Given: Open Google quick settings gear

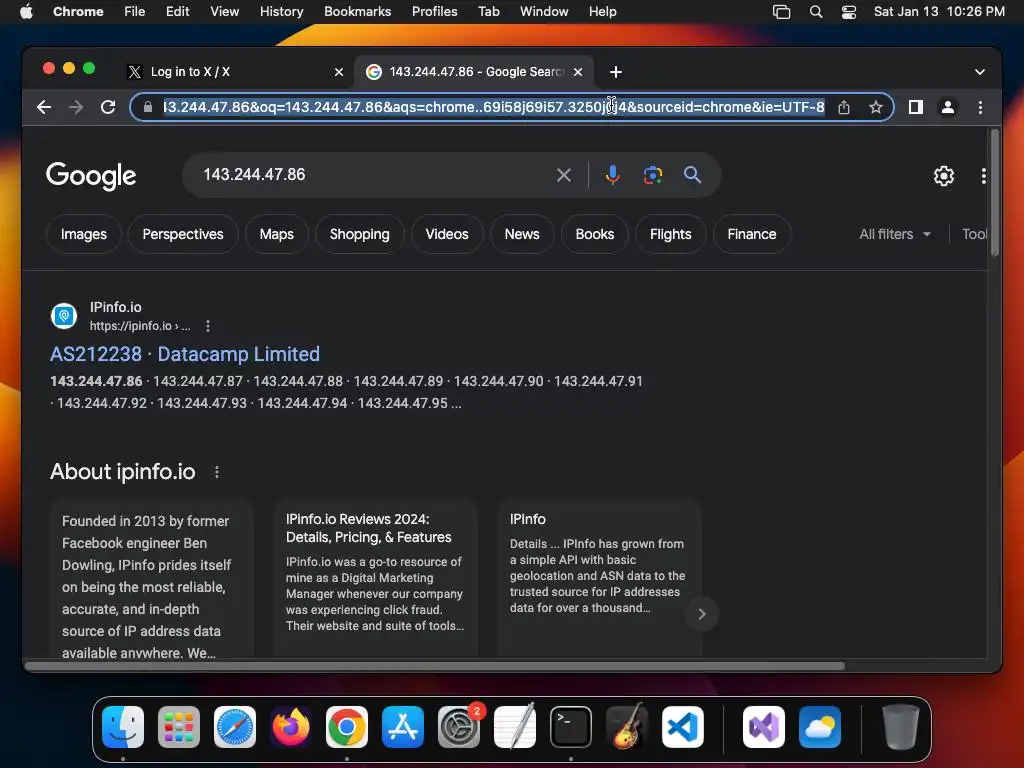Looking at the screenshot, I should pos(944,176).
